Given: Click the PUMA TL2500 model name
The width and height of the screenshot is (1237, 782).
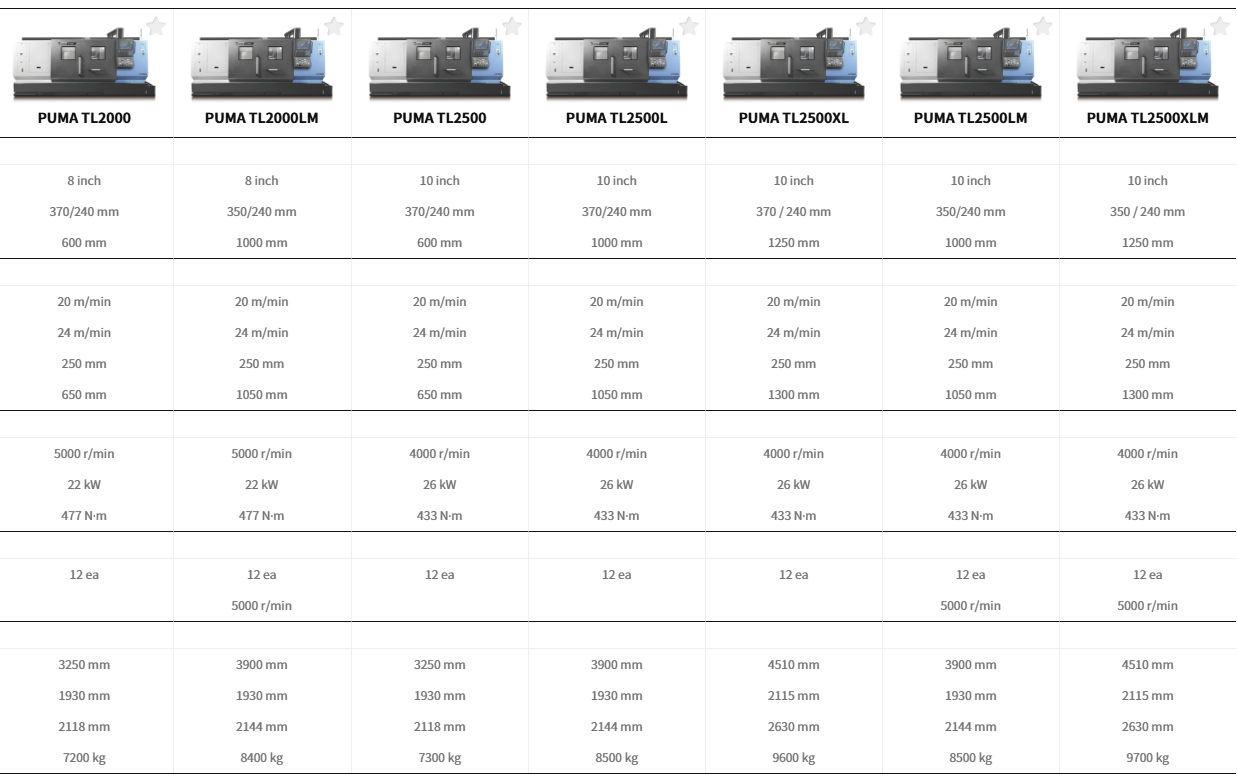Looking at the screenshot, I should [x=440, y=118].
